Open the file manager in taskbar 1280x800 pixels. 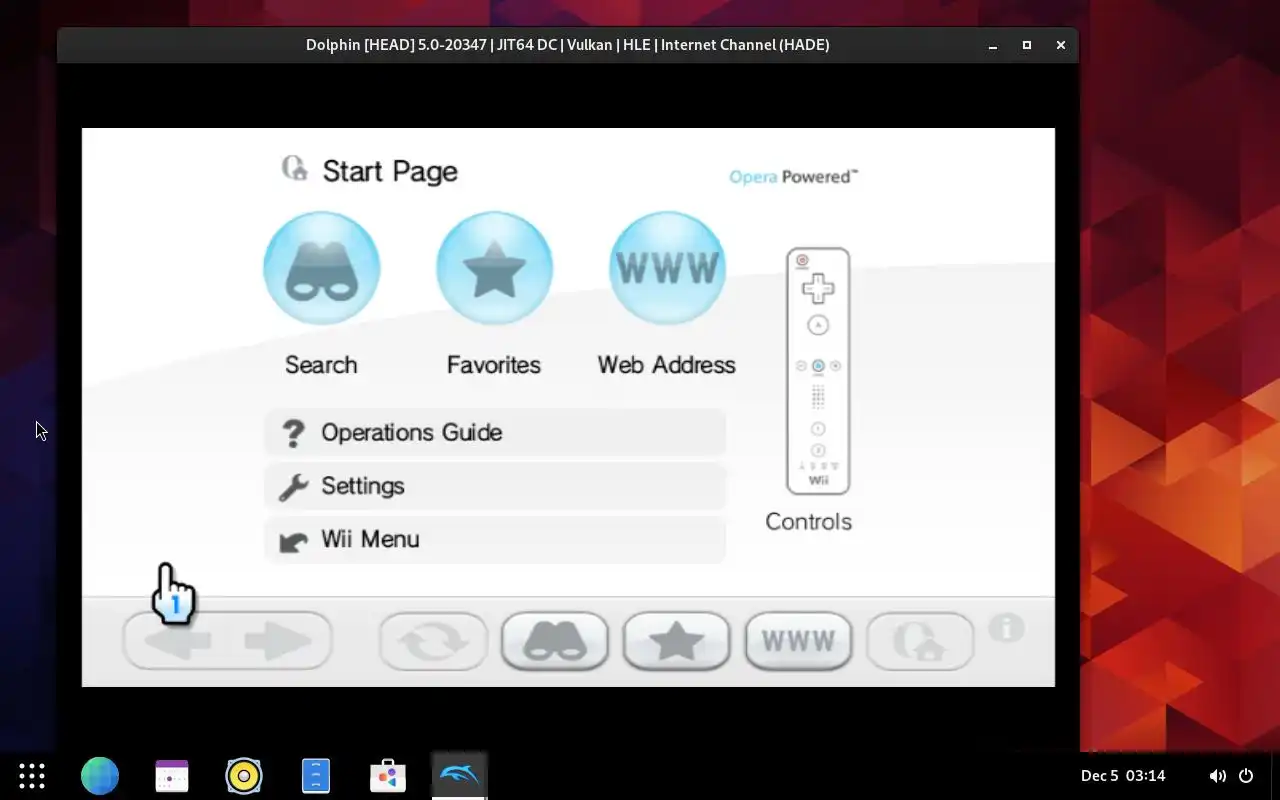(x=316, y=776)
